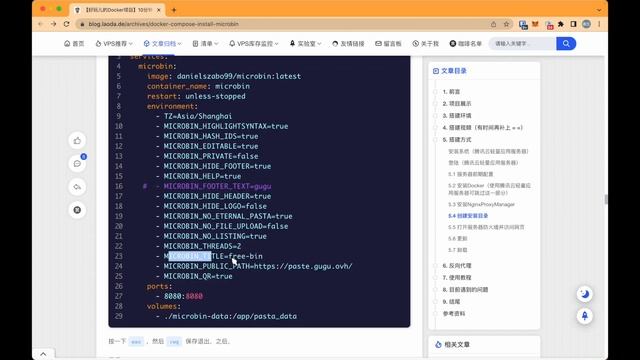The height and width of the screenshot is (360, 640).
Task: Expand the bottom-left up-chevron button
Action: 43,354
